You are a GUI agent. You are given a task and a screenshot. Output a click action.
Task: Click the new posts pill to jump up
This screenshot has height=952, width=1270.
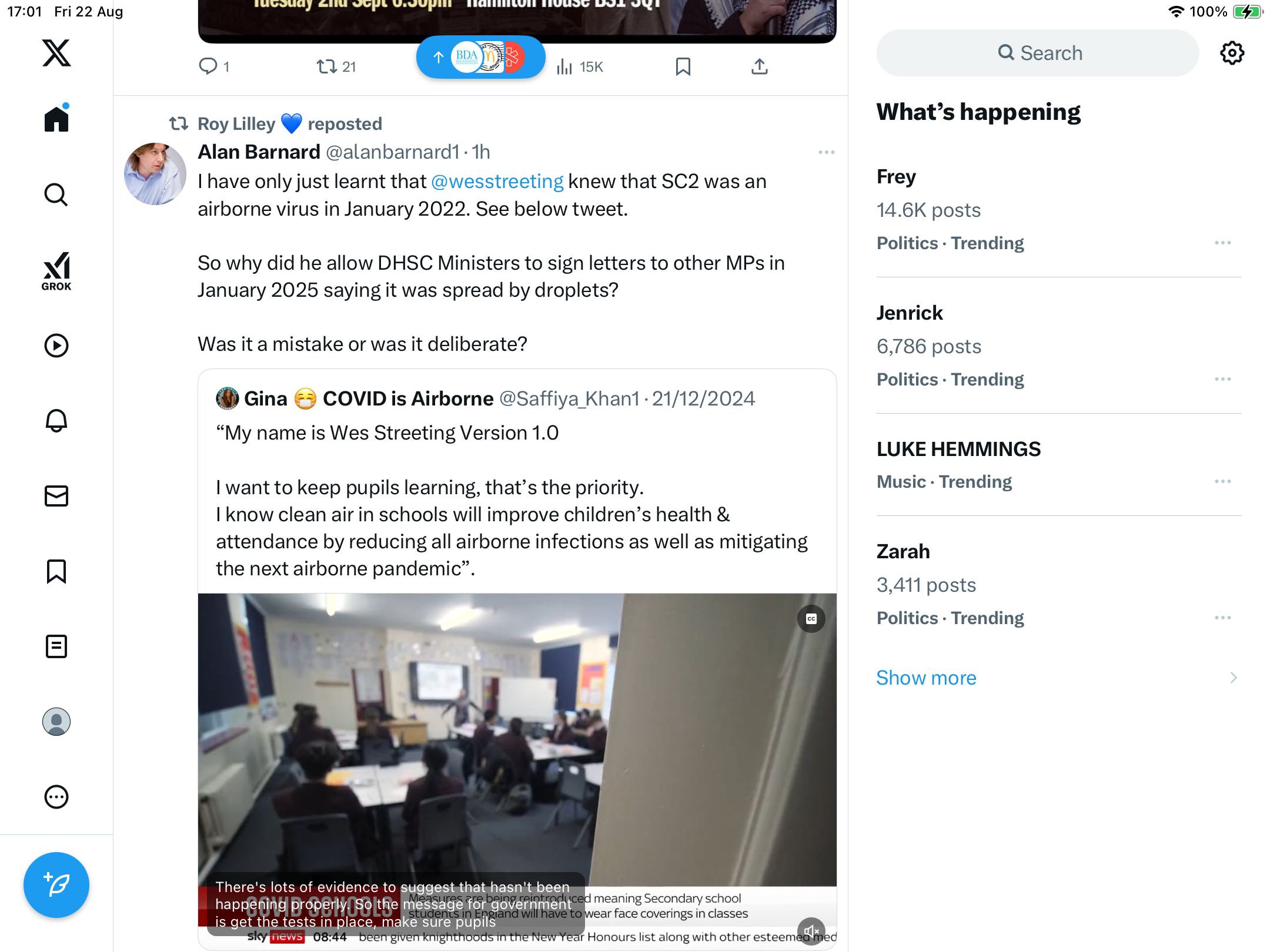click(480, 57)
